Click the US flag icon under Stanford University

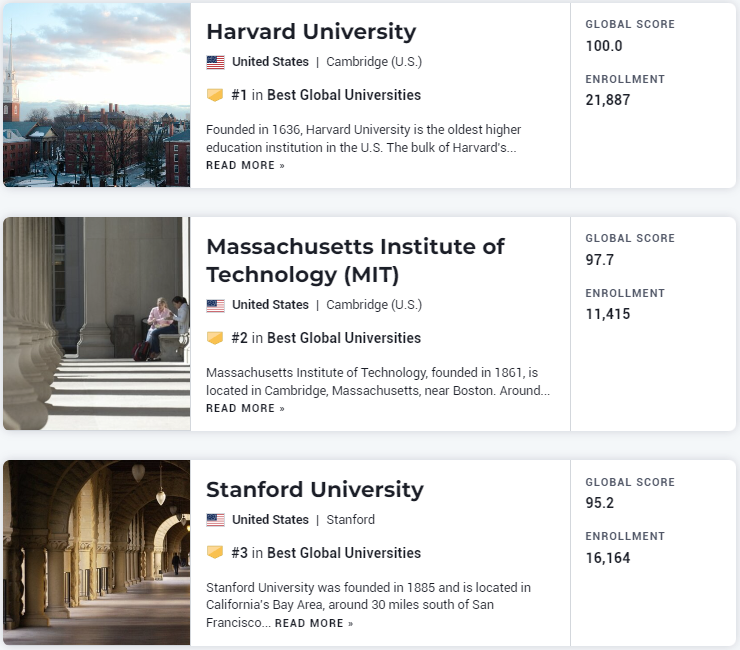tap(216, 520)
